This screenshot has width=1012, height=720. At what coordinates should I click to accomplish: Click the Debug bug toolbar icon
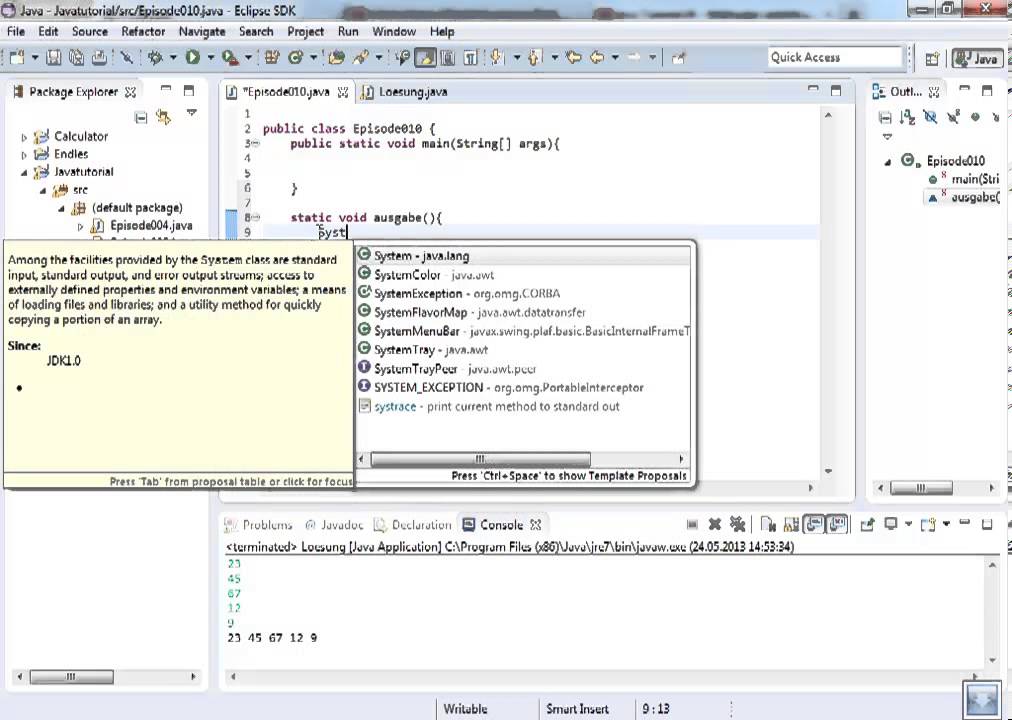(x=155, y=58)
